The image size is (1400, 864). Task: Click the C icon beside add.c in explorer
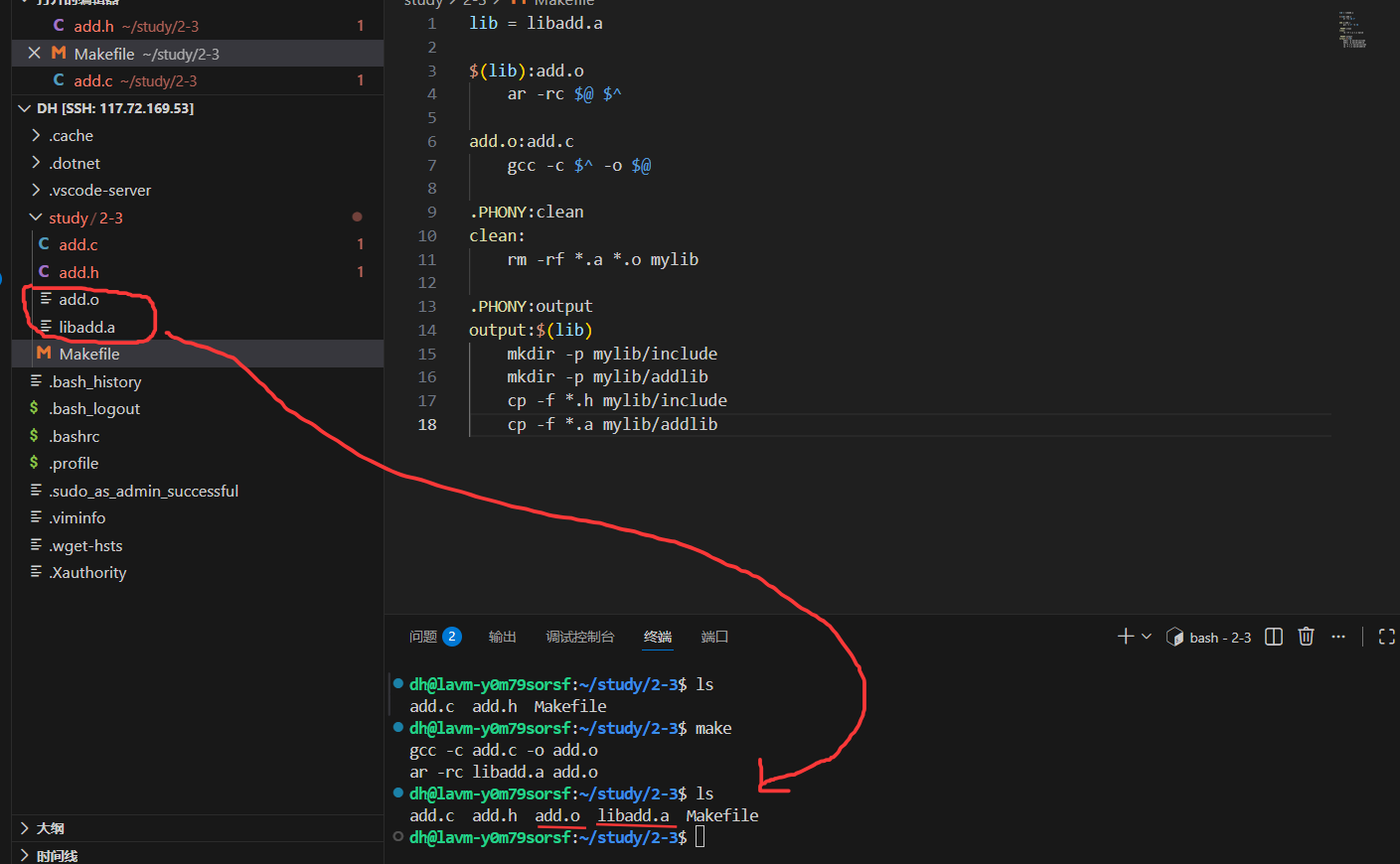click(x=44, y=243)
